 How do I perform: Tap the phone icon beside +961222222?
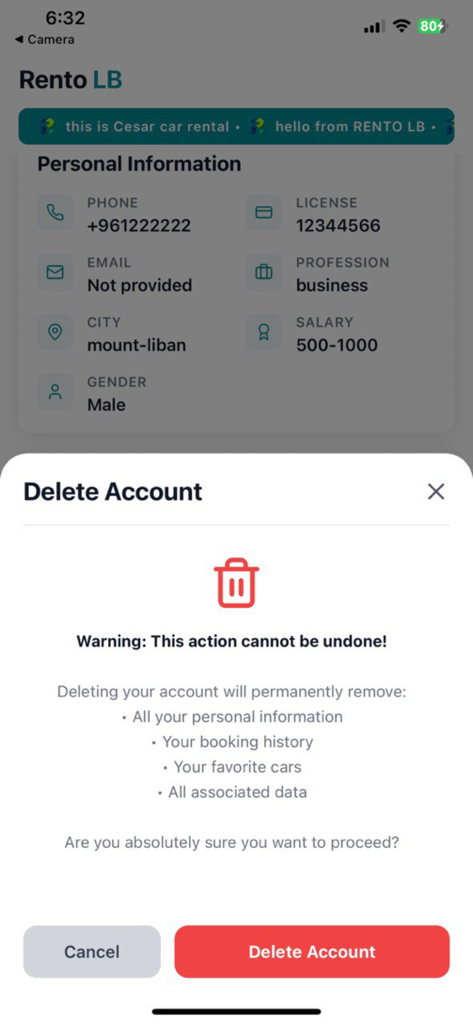click(x=56, y=213)
